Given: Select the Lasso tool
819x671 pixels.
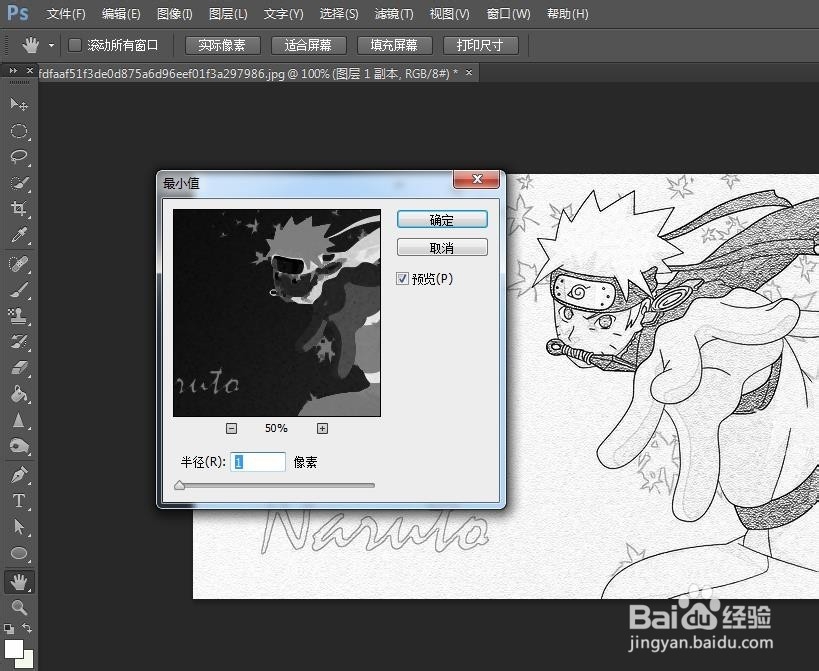Looking at the screenshot, I should point(19,157).
